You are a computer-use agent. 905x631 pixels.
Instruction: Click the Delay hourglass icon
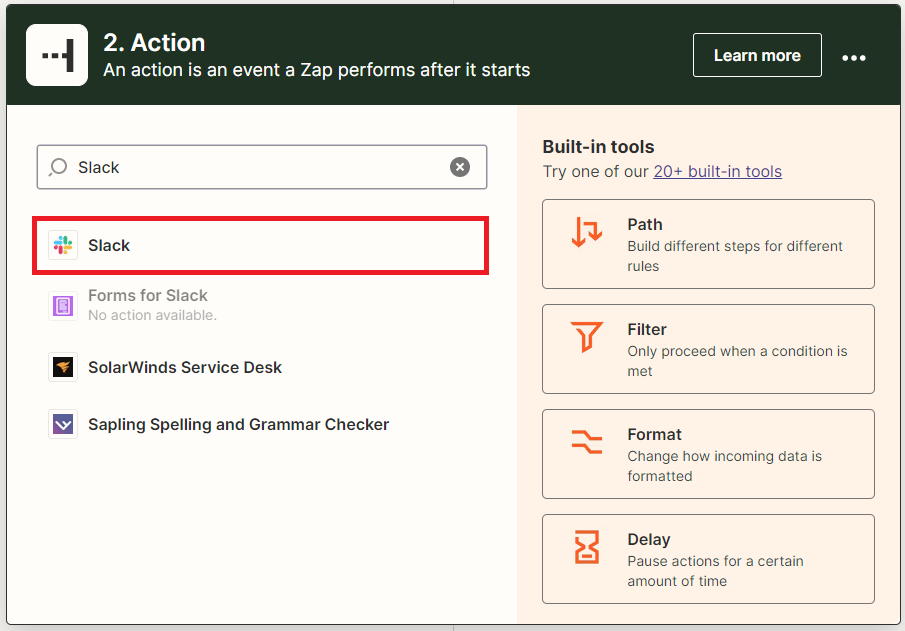(x=587, y=547)
